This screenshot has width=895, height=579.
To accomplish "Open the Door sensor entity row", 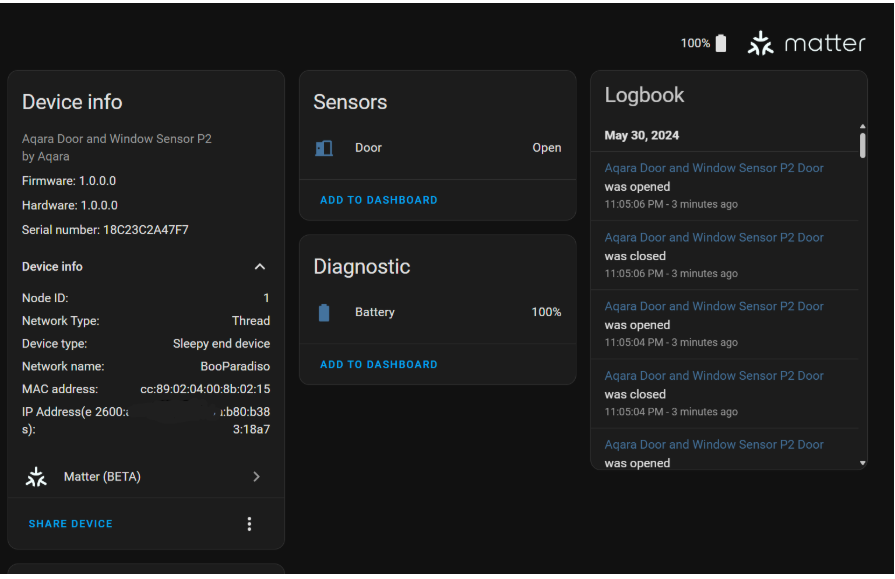I will tap(437, 148).
